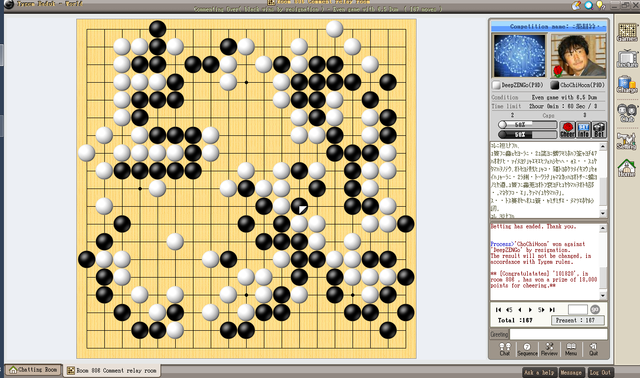
Task: Click DeepZENGo brain avatar thumbnail
Action: click(x=519, y=56)
